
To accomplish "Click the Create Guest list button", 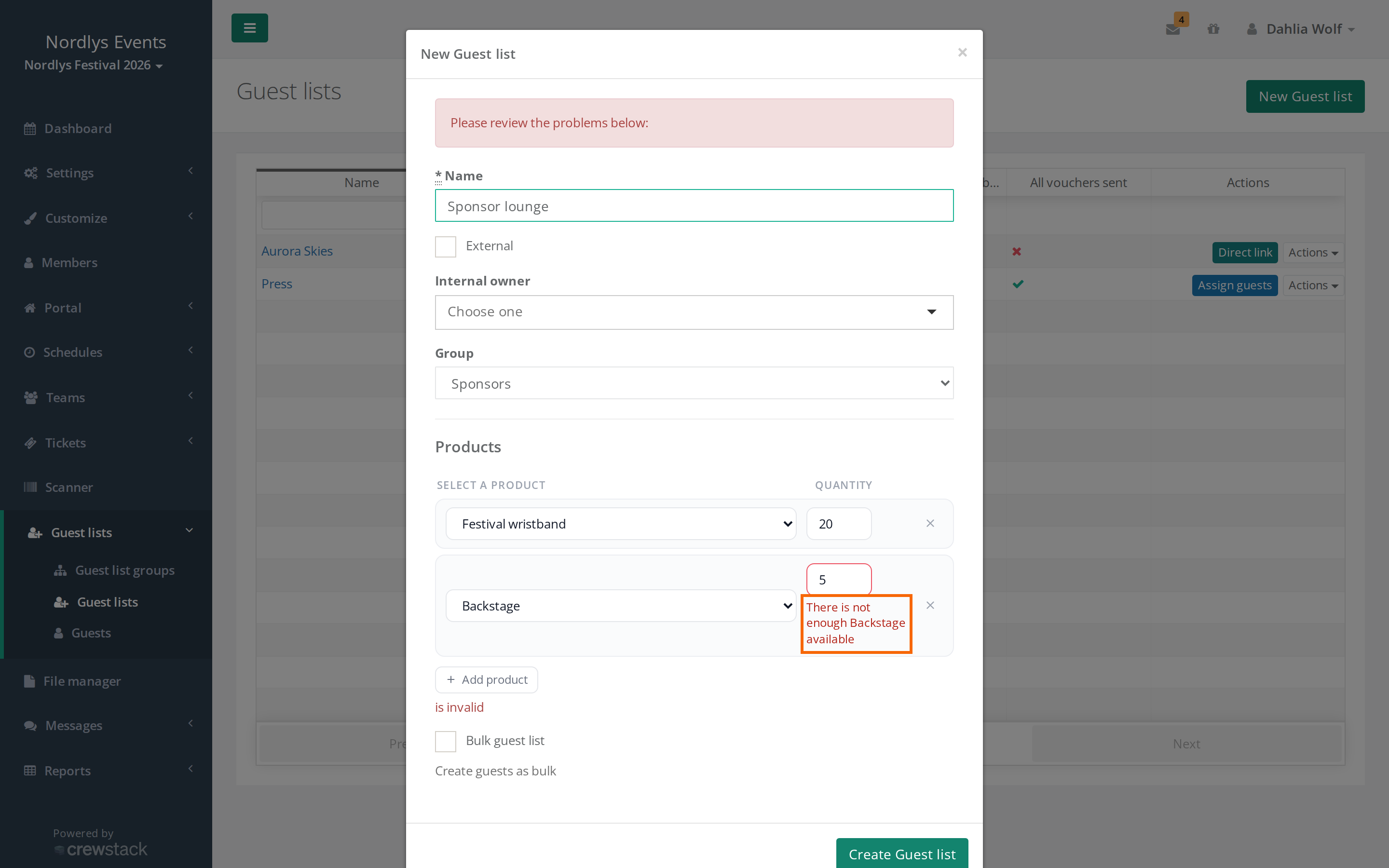I will [x=902, y=854].
